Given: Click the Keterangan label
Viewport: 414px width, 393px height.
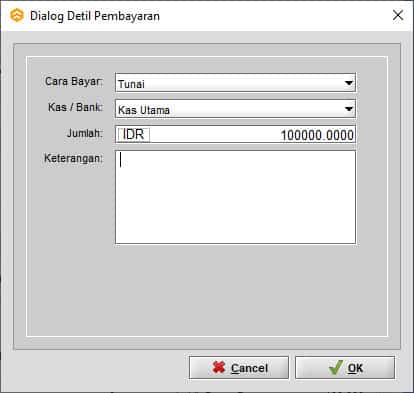Looking at the screenshot, I should click(x=74, y=158).
